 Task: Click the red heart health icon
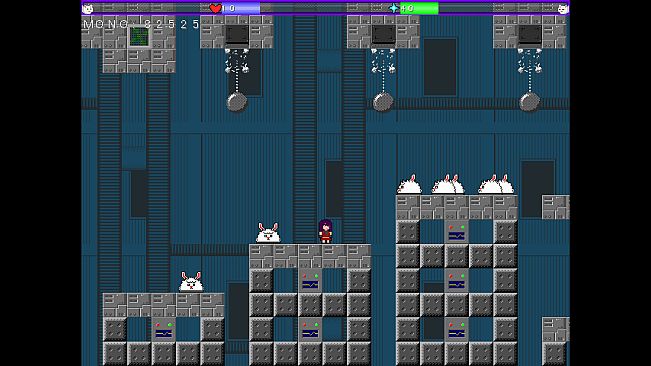215,8
